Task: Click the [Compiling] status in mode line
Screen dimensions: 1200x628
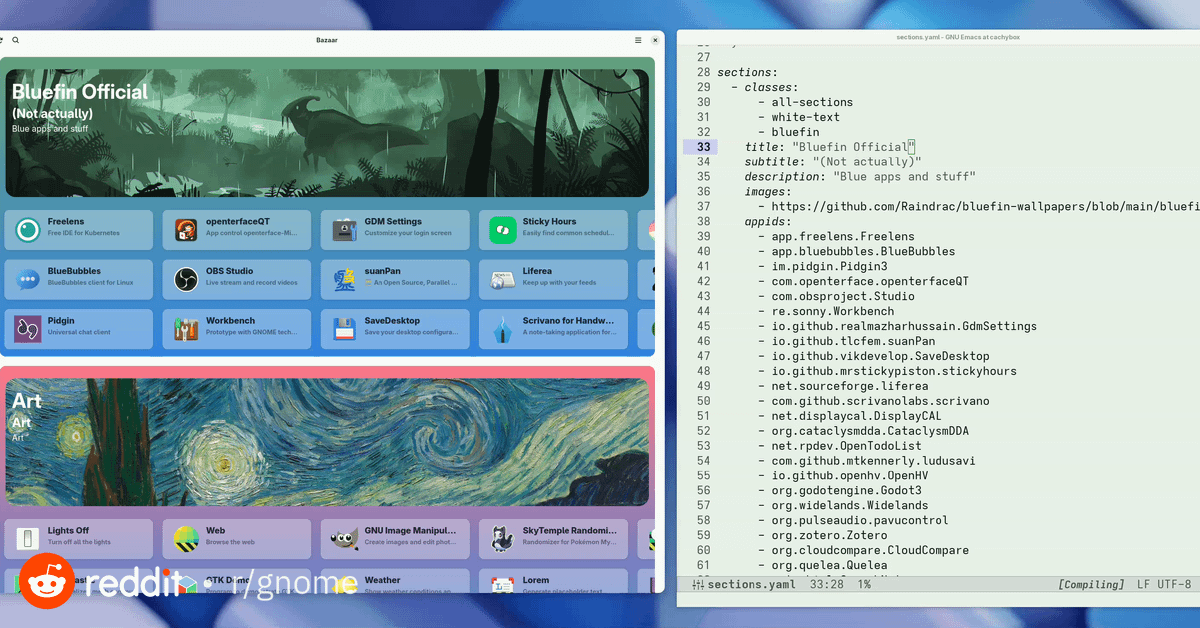Action: click(x=1091, y=584)
